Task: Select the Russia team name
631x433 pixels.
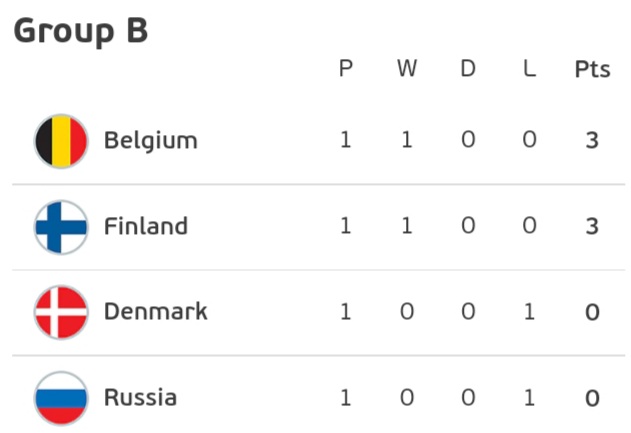Action: 140,398
